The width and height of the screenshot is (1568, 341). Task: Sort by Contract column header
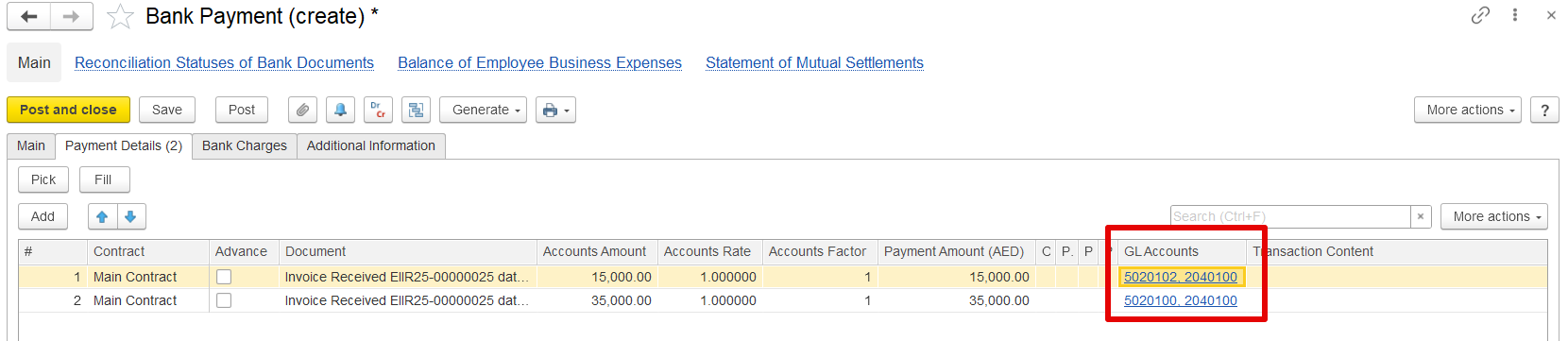tap(147, 251)
